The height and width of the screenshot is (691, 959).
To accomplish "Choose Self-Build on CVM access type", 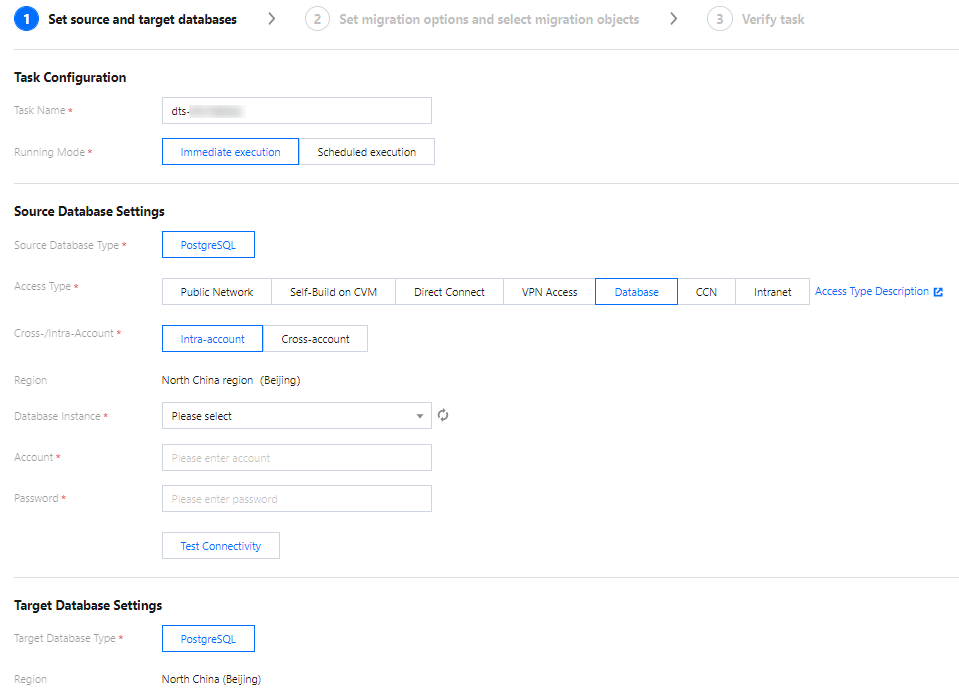I will click(x=333, y=292).
